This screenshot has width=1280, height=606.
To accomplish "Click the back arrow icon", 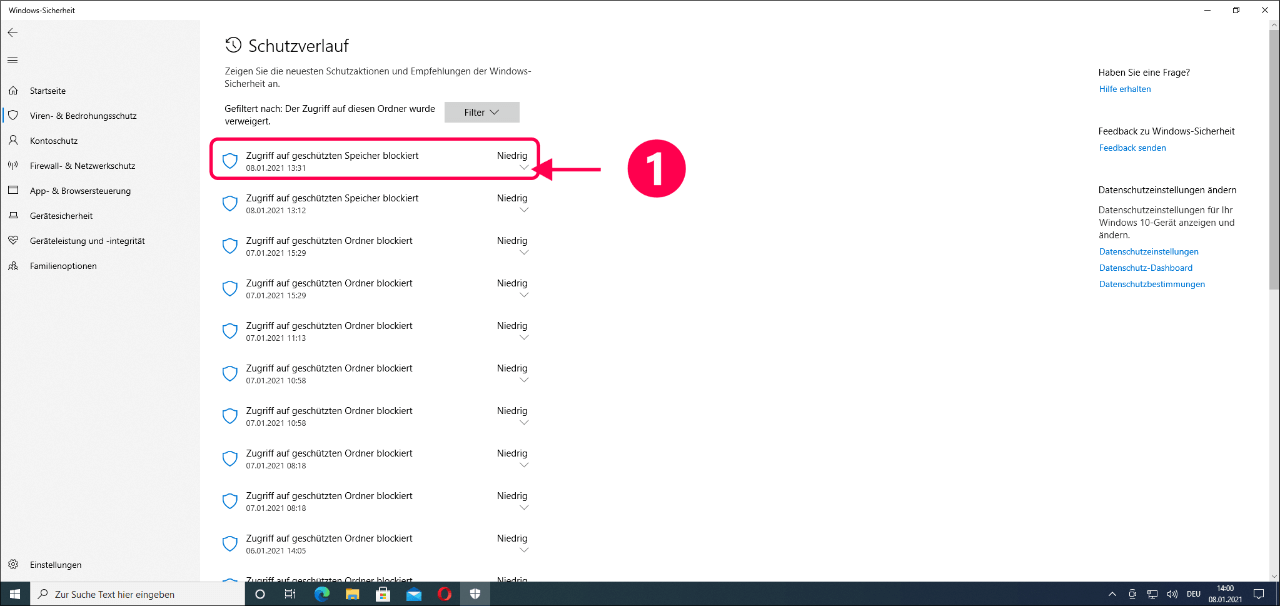I will pyautogui.click(x=12, y=32).
